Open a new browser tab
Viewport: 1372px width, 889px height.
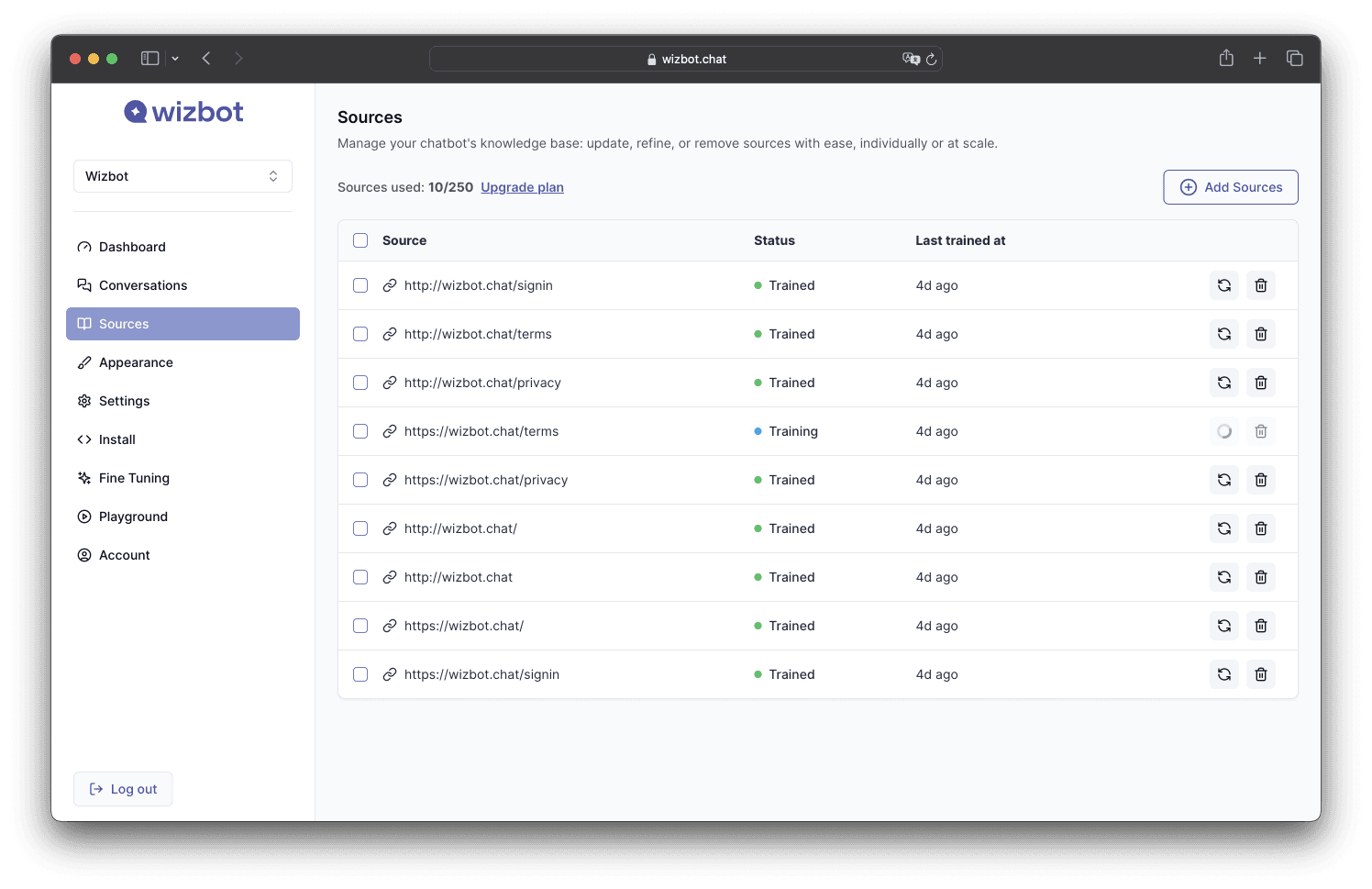pyautogui.click(x=1260, y=58)
